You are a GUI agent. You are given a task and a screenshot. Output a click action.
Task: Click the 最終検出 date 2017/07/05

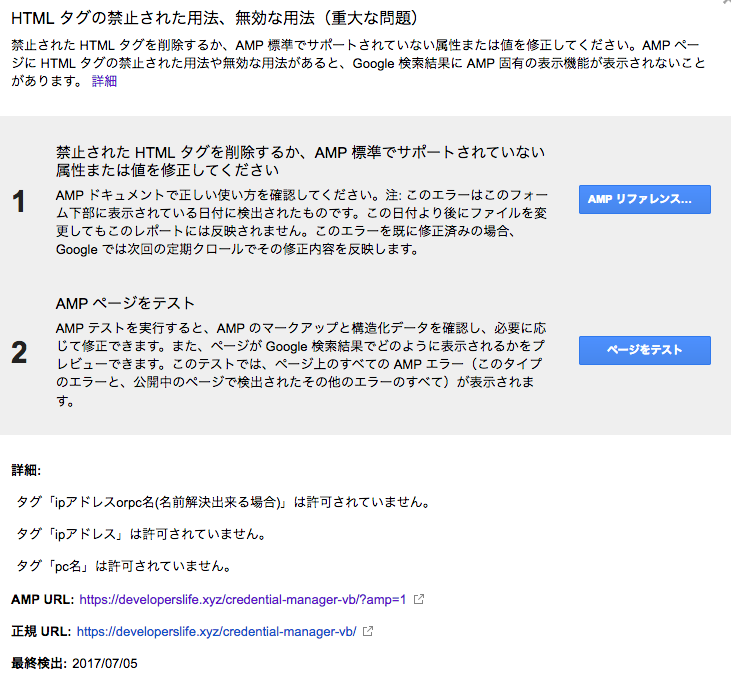tap(105, 663)
